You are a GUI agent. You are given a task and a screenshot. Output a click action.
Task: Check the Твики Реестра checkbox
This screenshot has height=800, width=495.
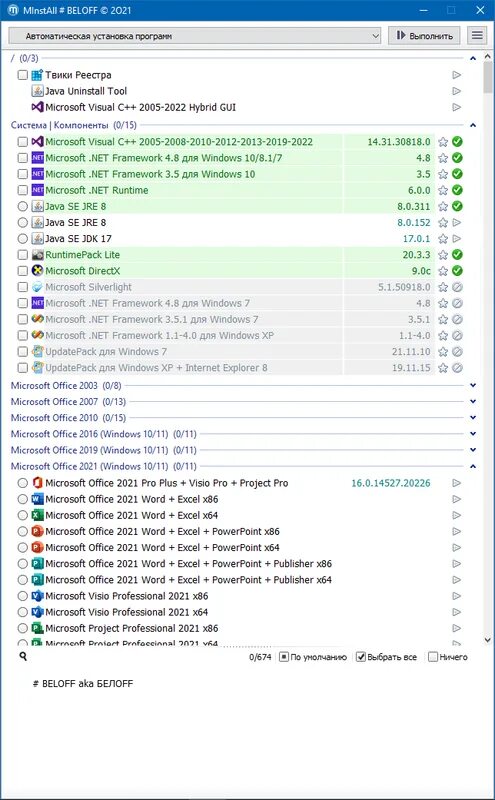[22, 75]
